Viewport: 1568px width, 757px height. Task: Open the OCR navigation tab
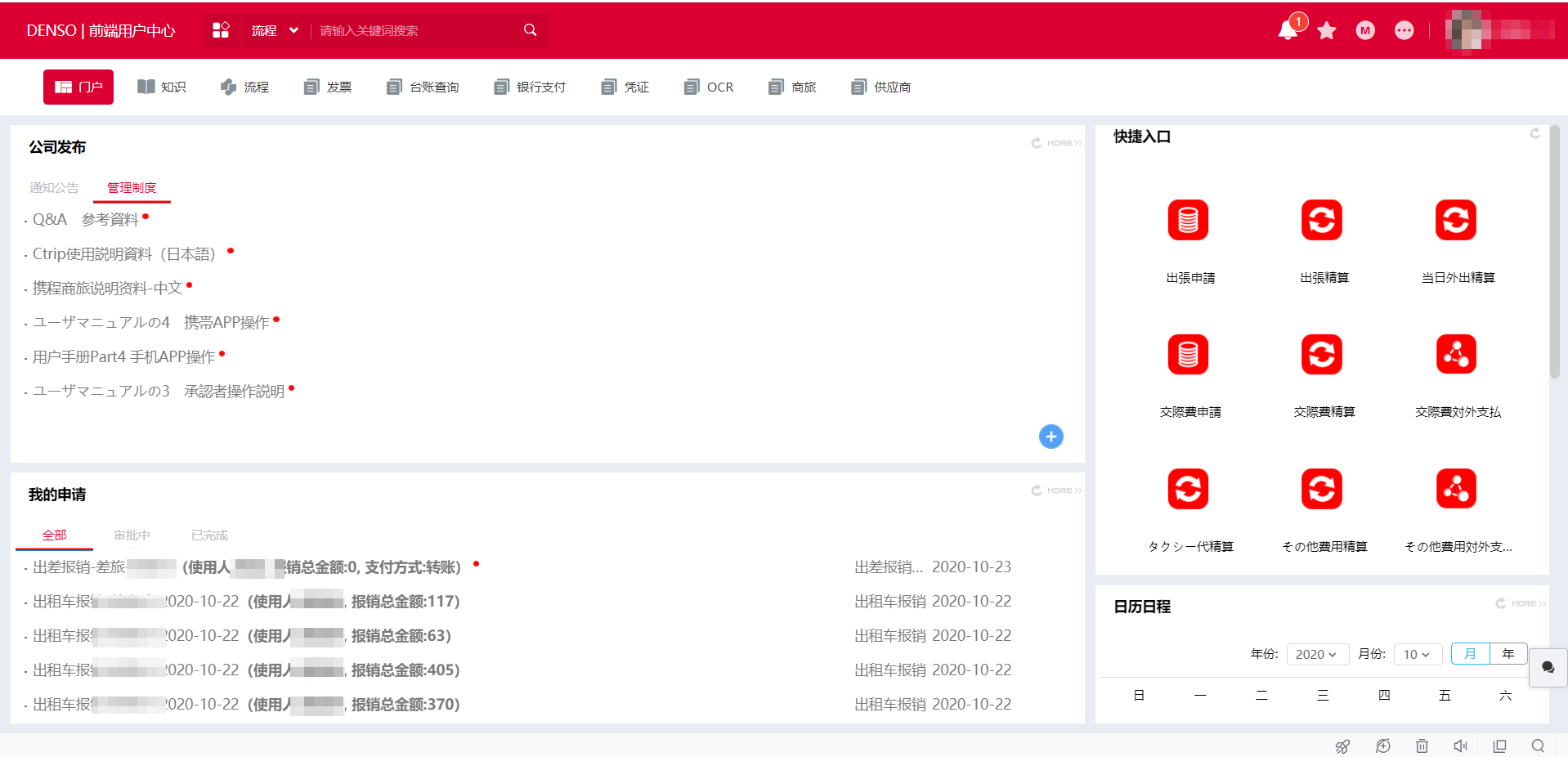[709, 87]
